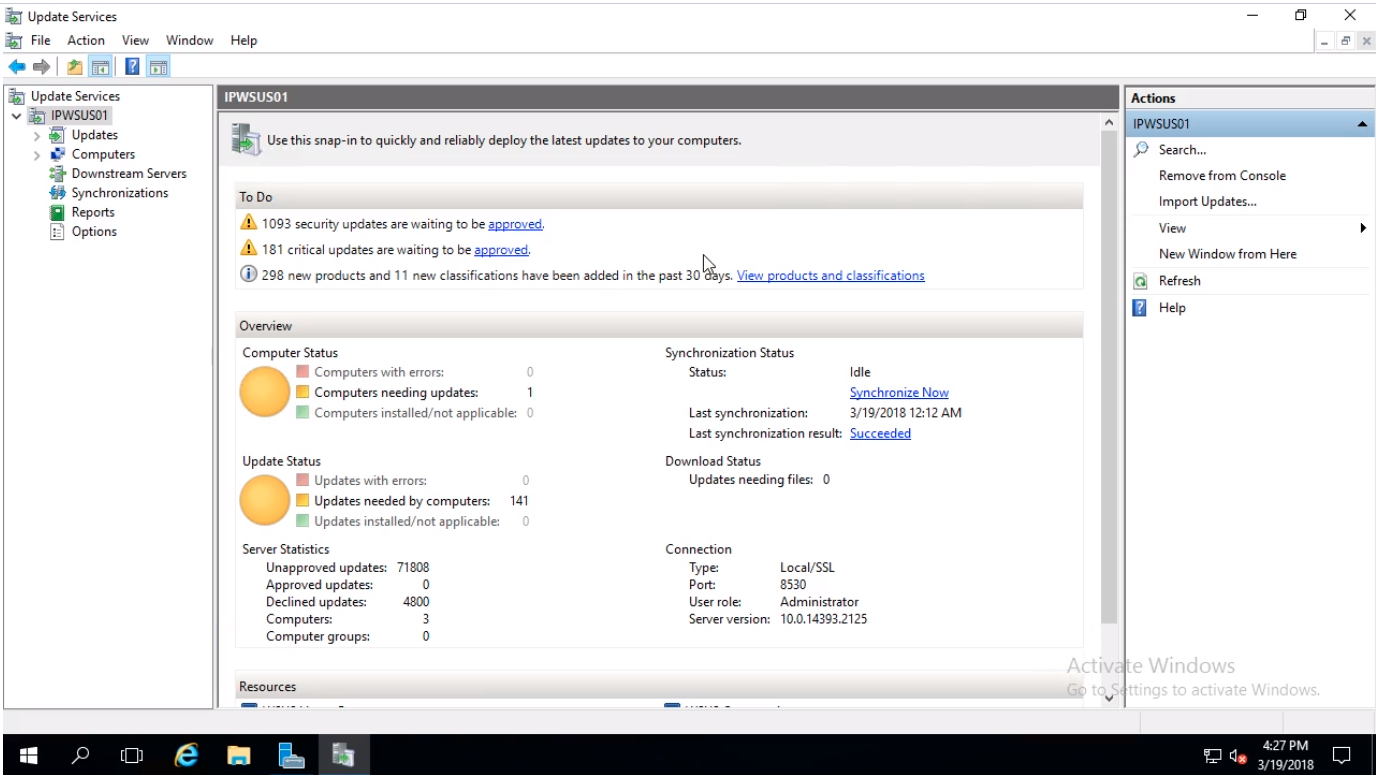Screen dimensions: 1376x775
Task: Collapse the IPWSUS01 server node
Action: [17, 116]
